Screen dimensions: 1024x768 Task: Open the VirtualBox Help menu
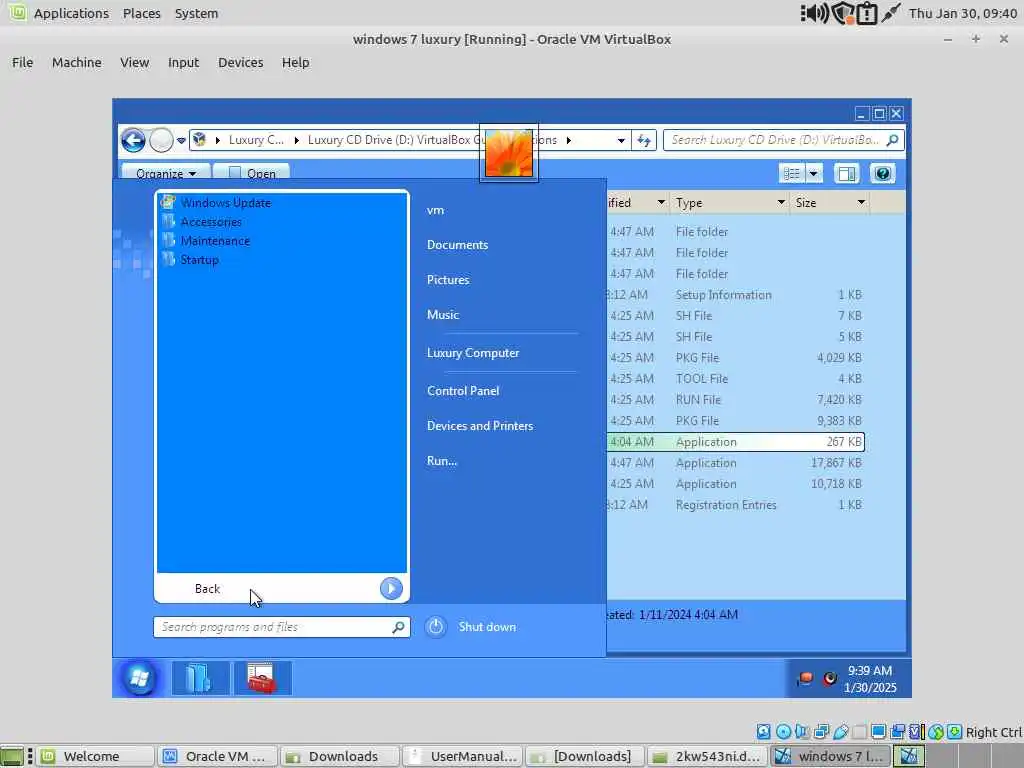[295, 63]
